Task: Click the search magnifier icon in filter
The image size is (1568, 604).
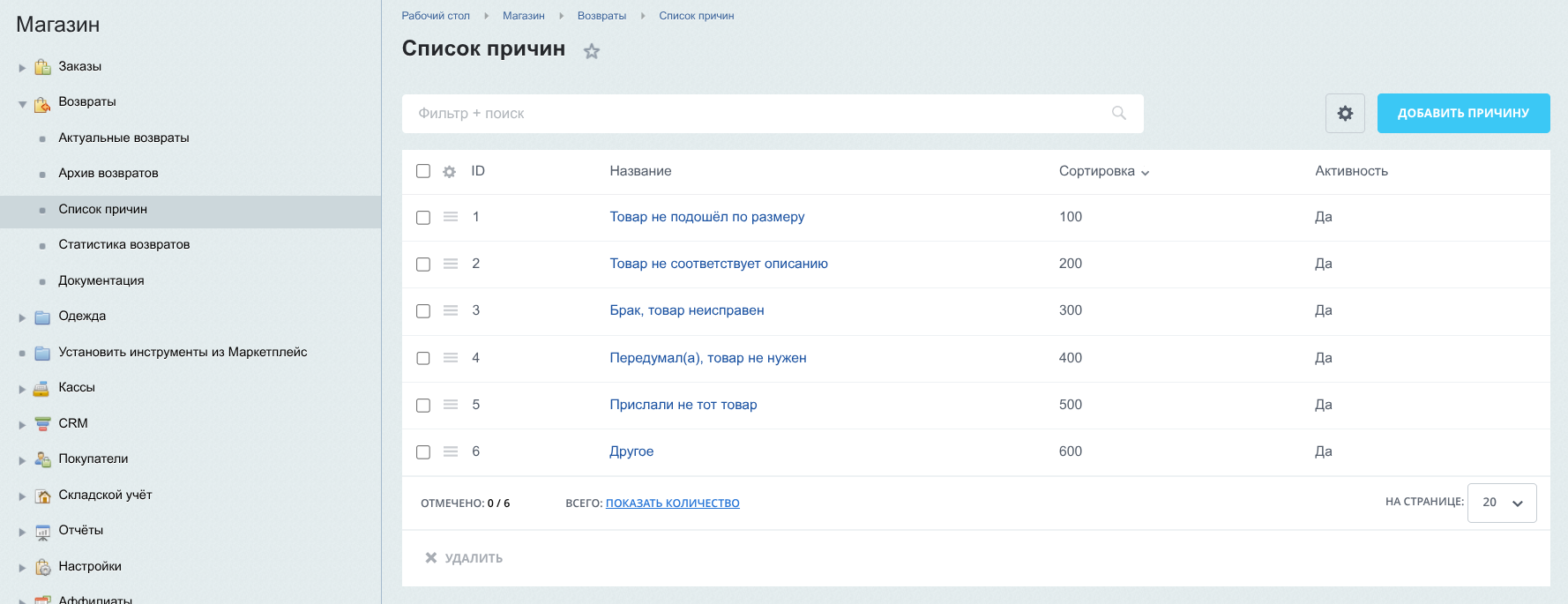Action: [1119, 113]
